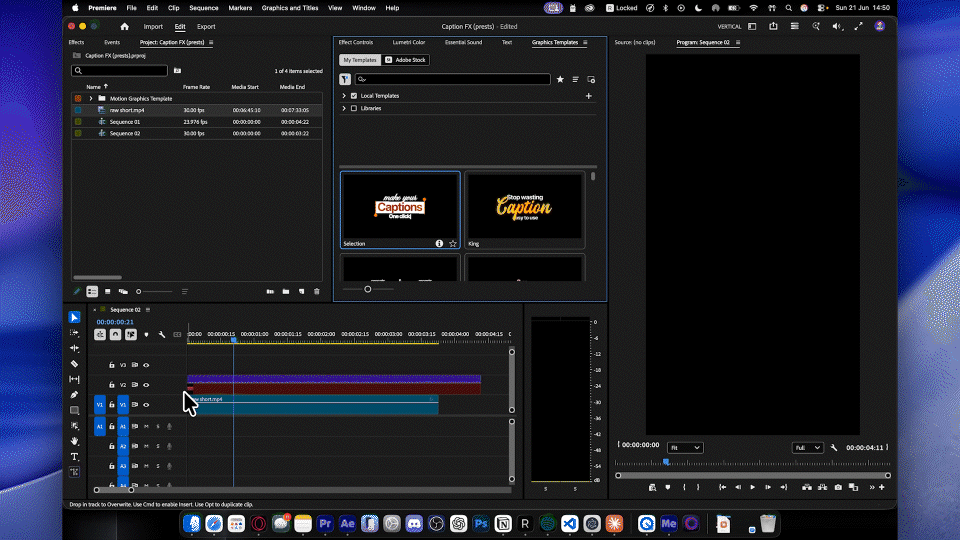Click the favorites star in Graphics Templates
The image size is (960, 540).
point(560,79)
